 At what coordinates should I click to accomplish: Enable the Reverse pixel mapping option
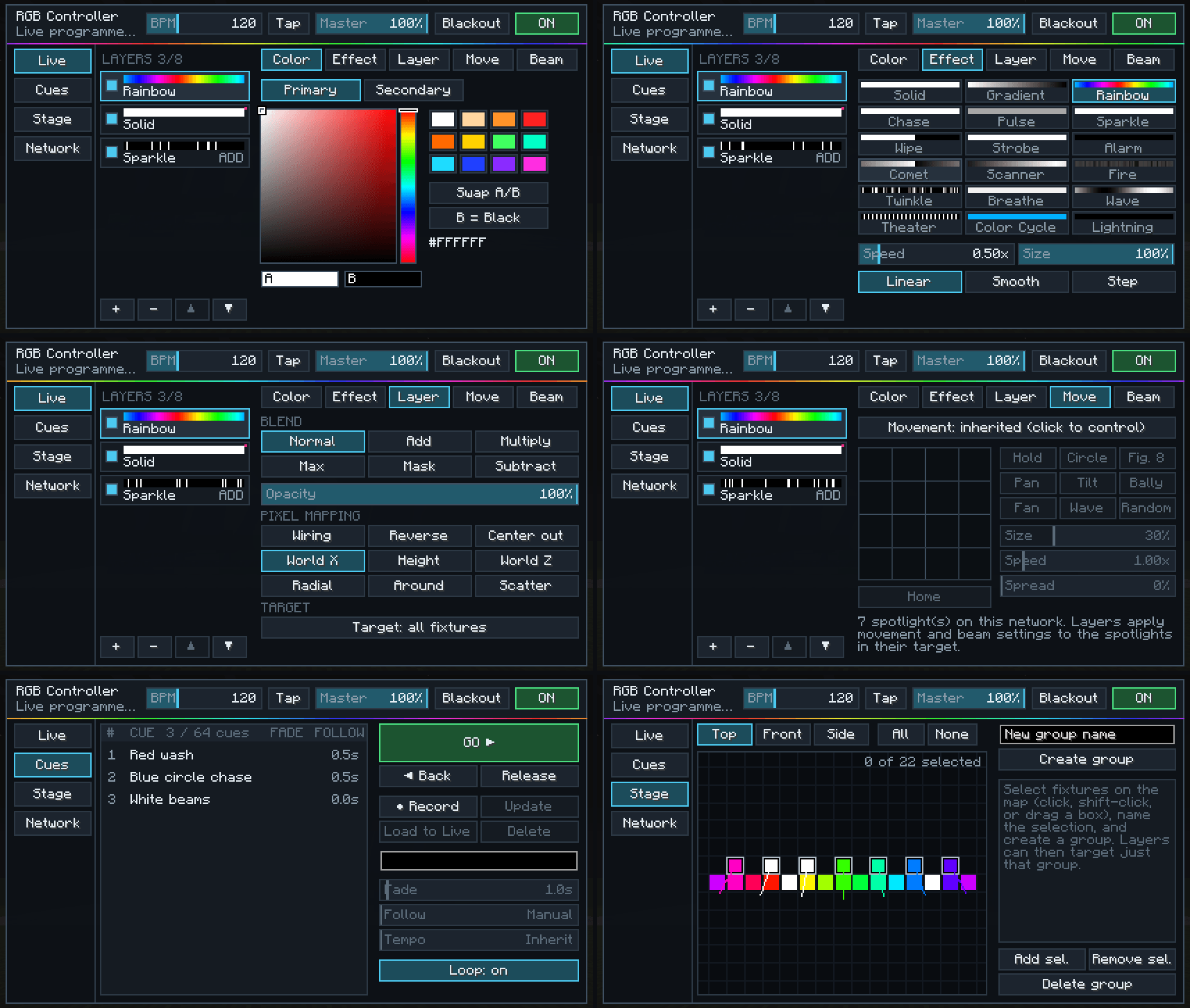point(419,535)
